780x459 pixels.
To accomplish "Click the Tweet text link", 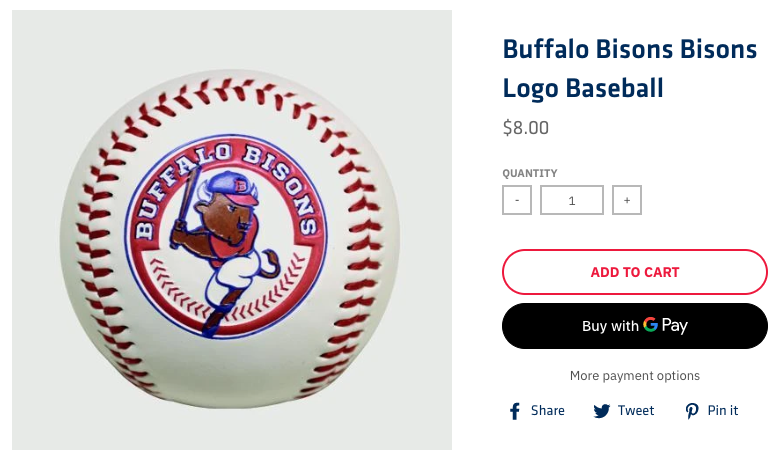I will (x=636, y=411).
